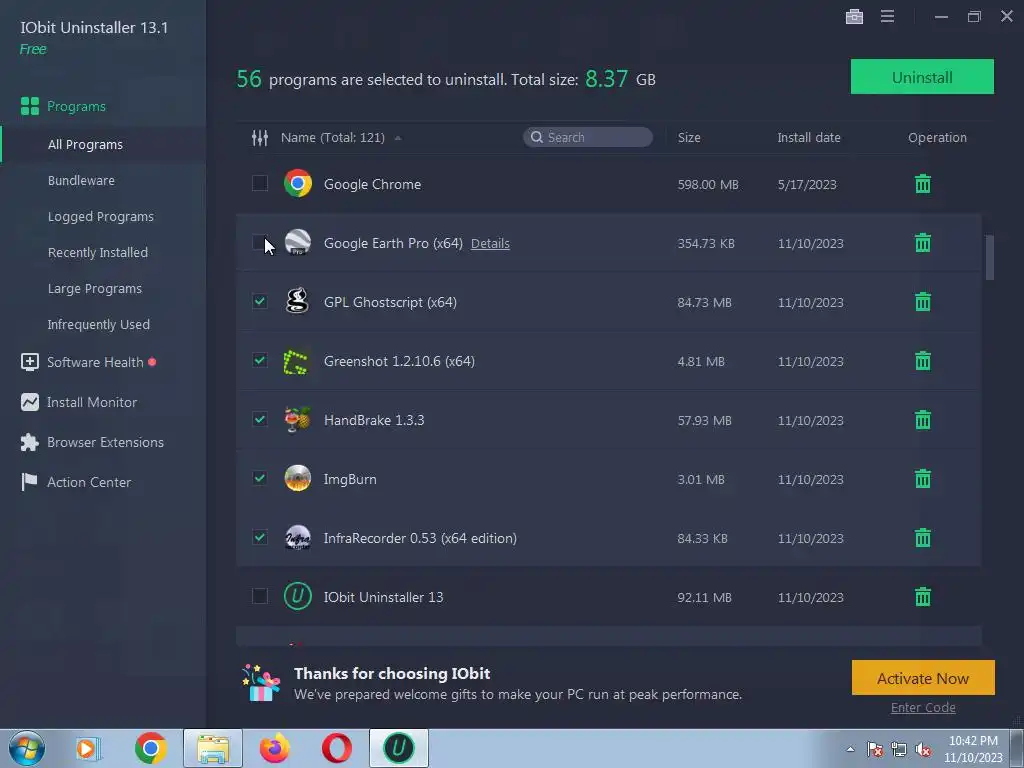Open the hamburger menu in title bar

pos(887,16)
